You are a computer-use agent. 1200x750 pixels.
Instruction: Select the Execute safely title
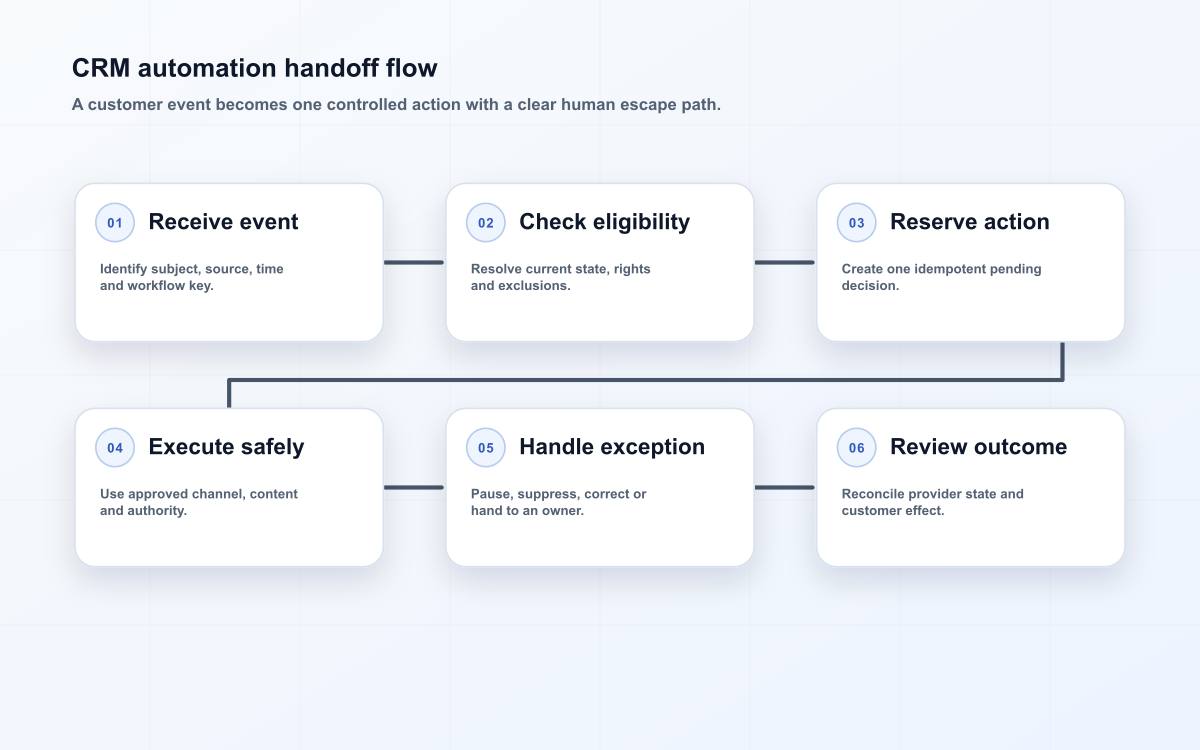point(226,447)
